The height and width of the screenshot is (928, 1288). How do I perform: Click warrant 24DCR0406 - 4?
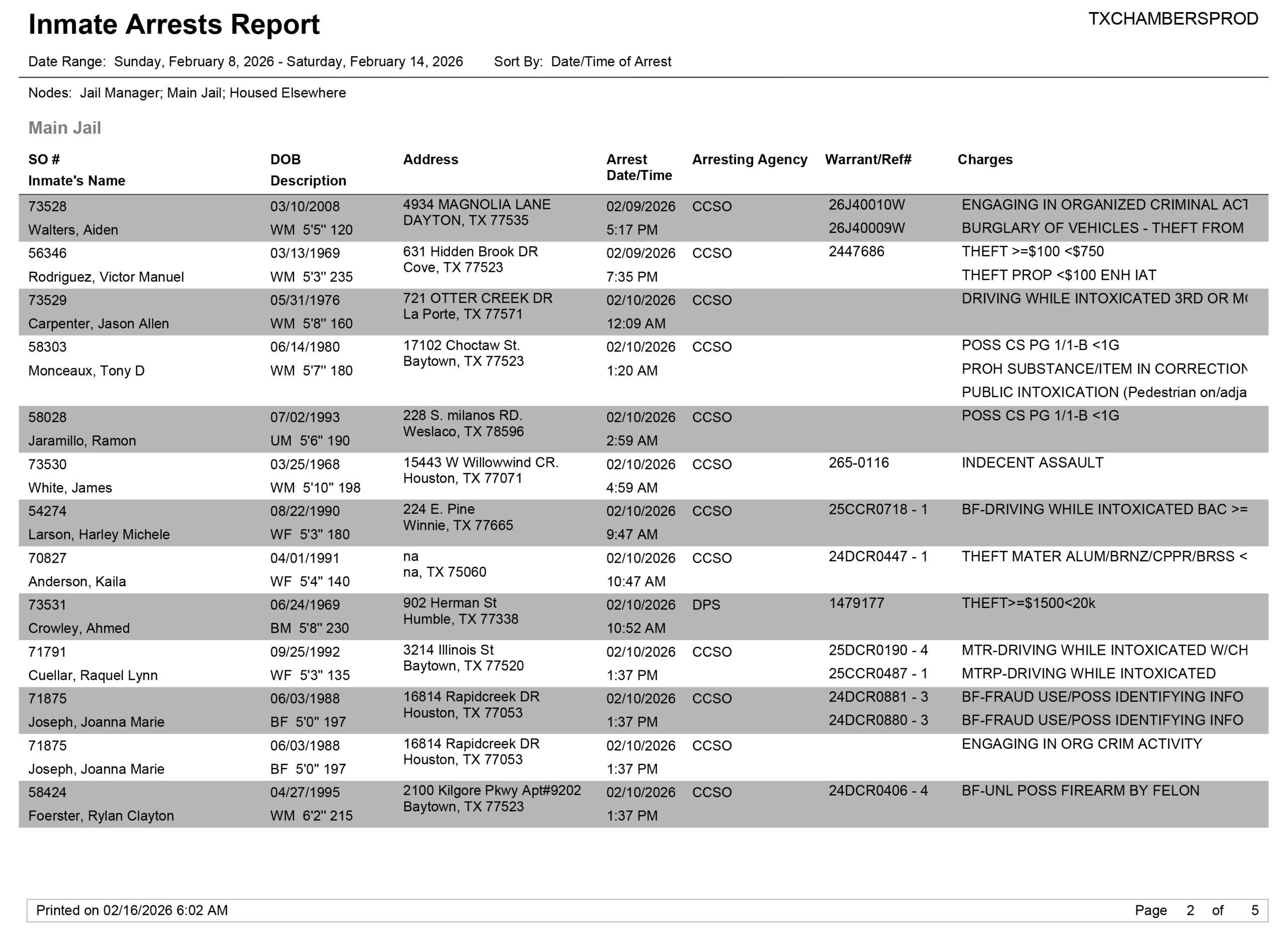pos(877,791)
